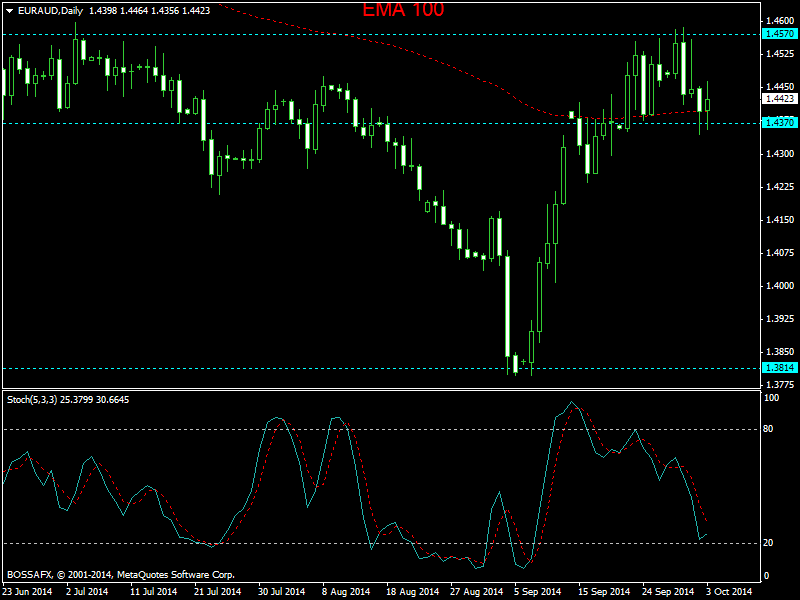
Task: Click the small triangle icon before EURAUD,Daily
Action: 9,11
